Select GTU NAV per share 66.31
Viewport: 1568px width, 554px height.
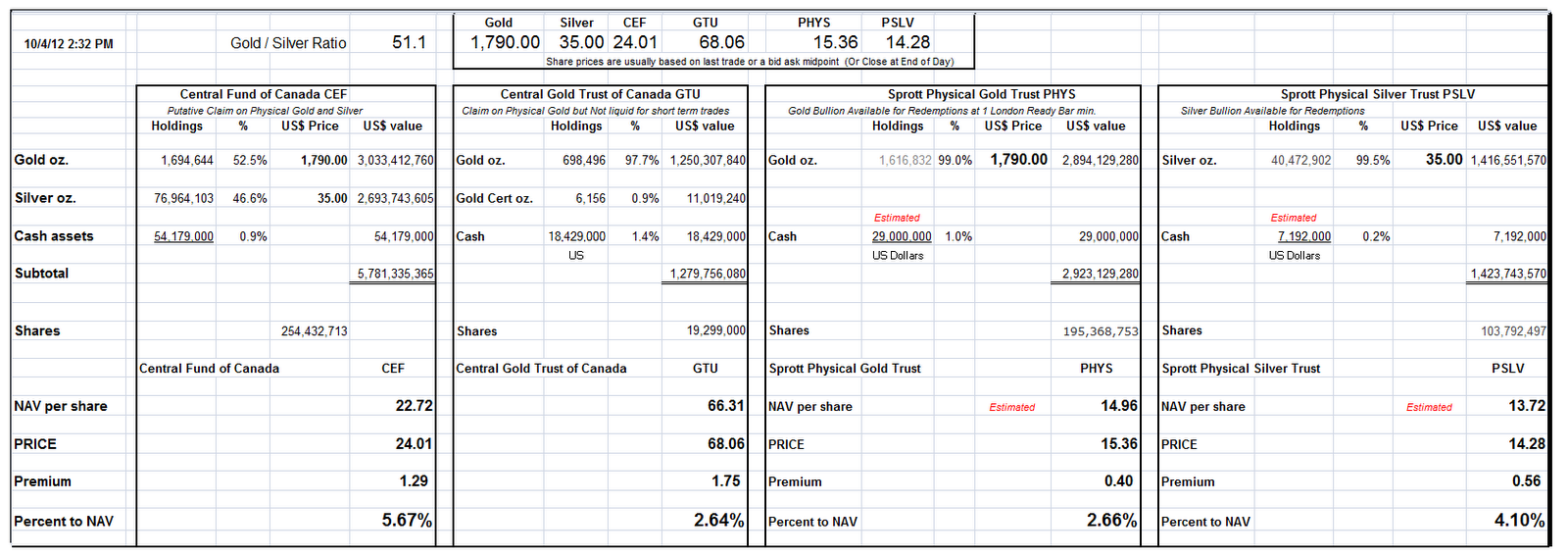726,406
